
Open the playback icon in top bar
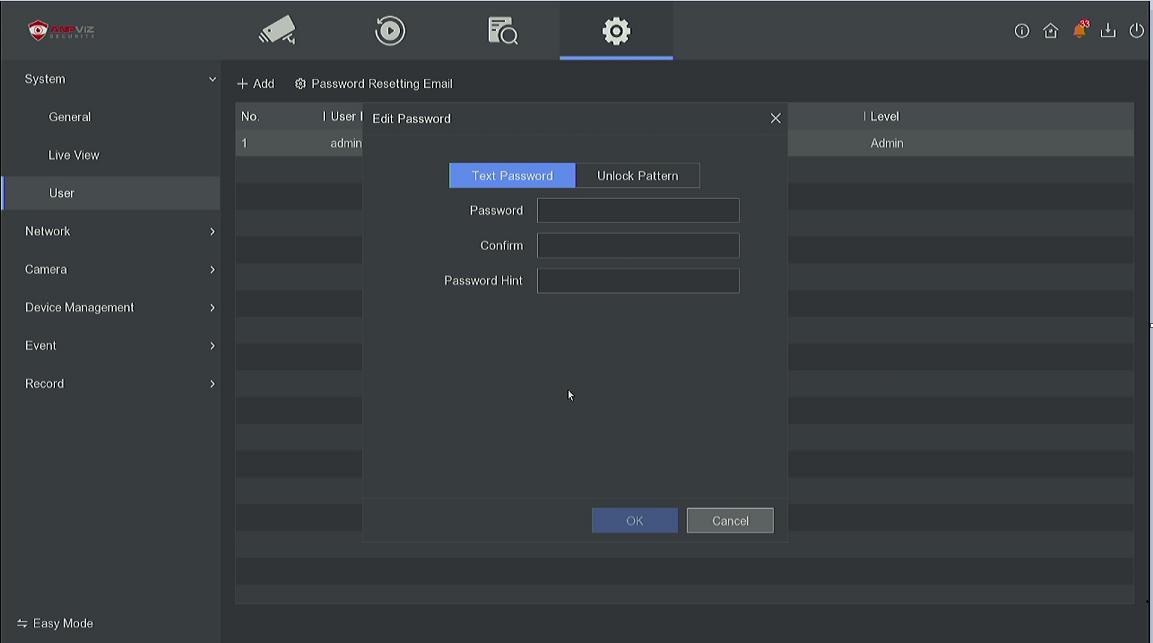[x=390, y=31]
